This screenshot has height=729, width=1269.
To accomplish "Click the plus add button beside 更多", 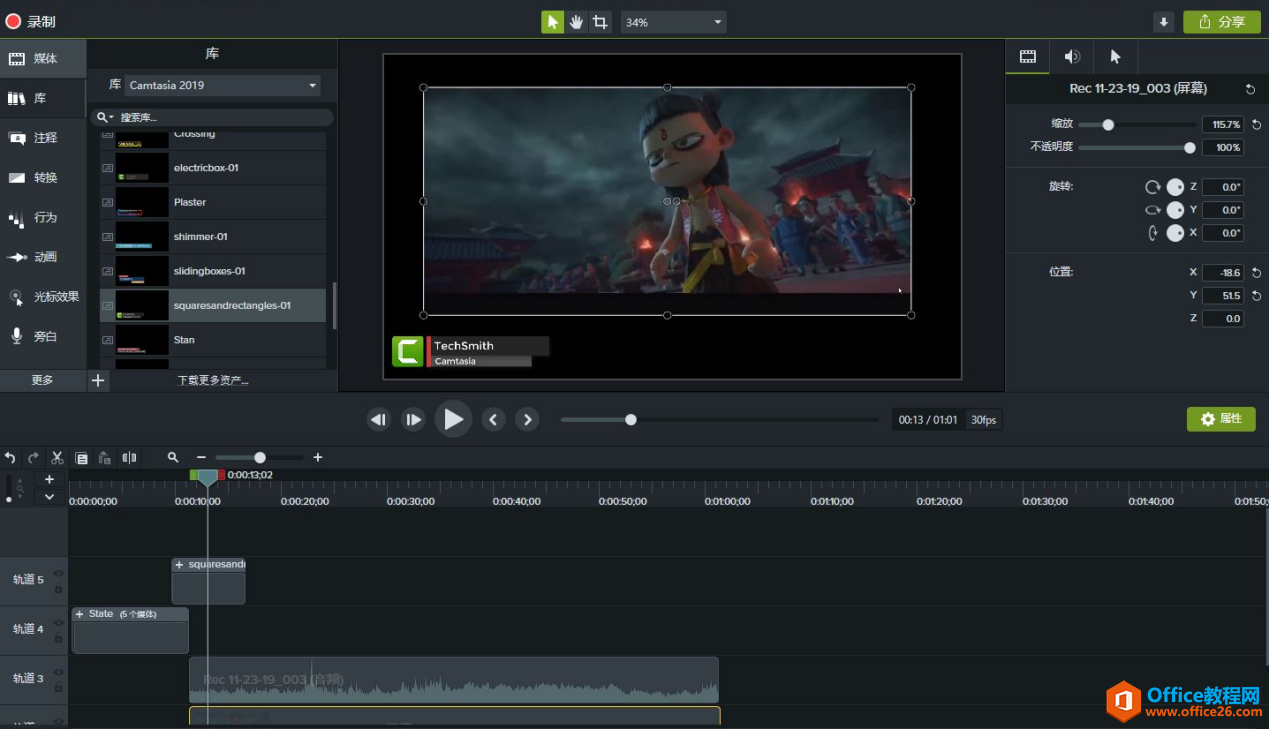I will pos(98,380).
